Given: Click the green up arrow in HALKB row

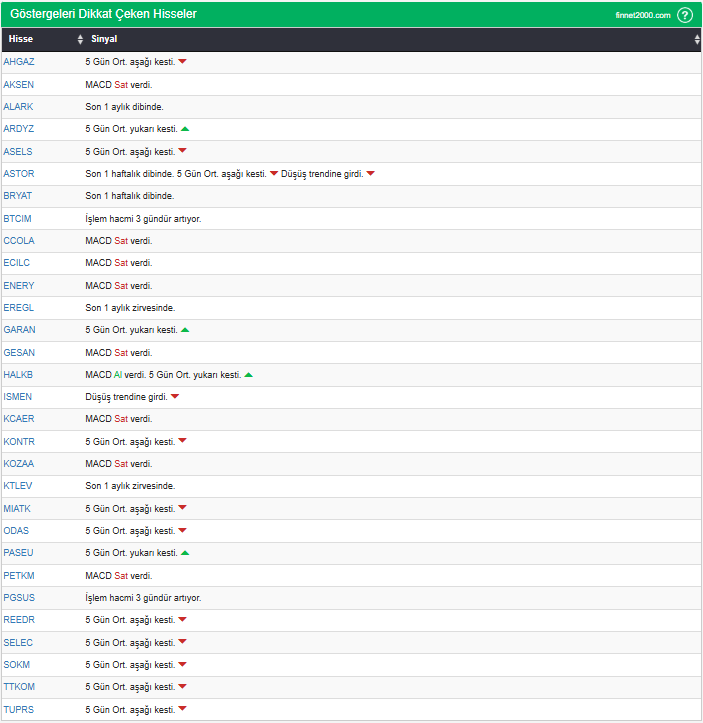Looking at the screenshot, I should pyautogui.click(x=249, y=375).
